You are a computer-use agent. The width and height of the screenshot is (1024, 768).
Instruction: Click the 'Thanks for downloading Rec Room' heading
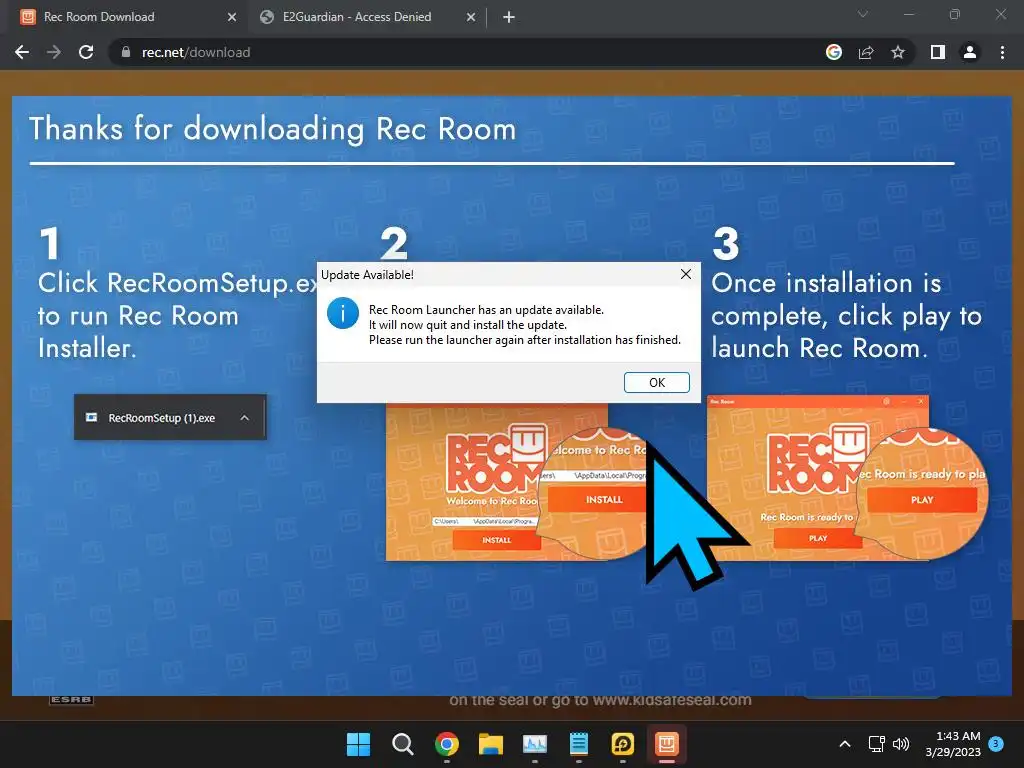point(273,129)
